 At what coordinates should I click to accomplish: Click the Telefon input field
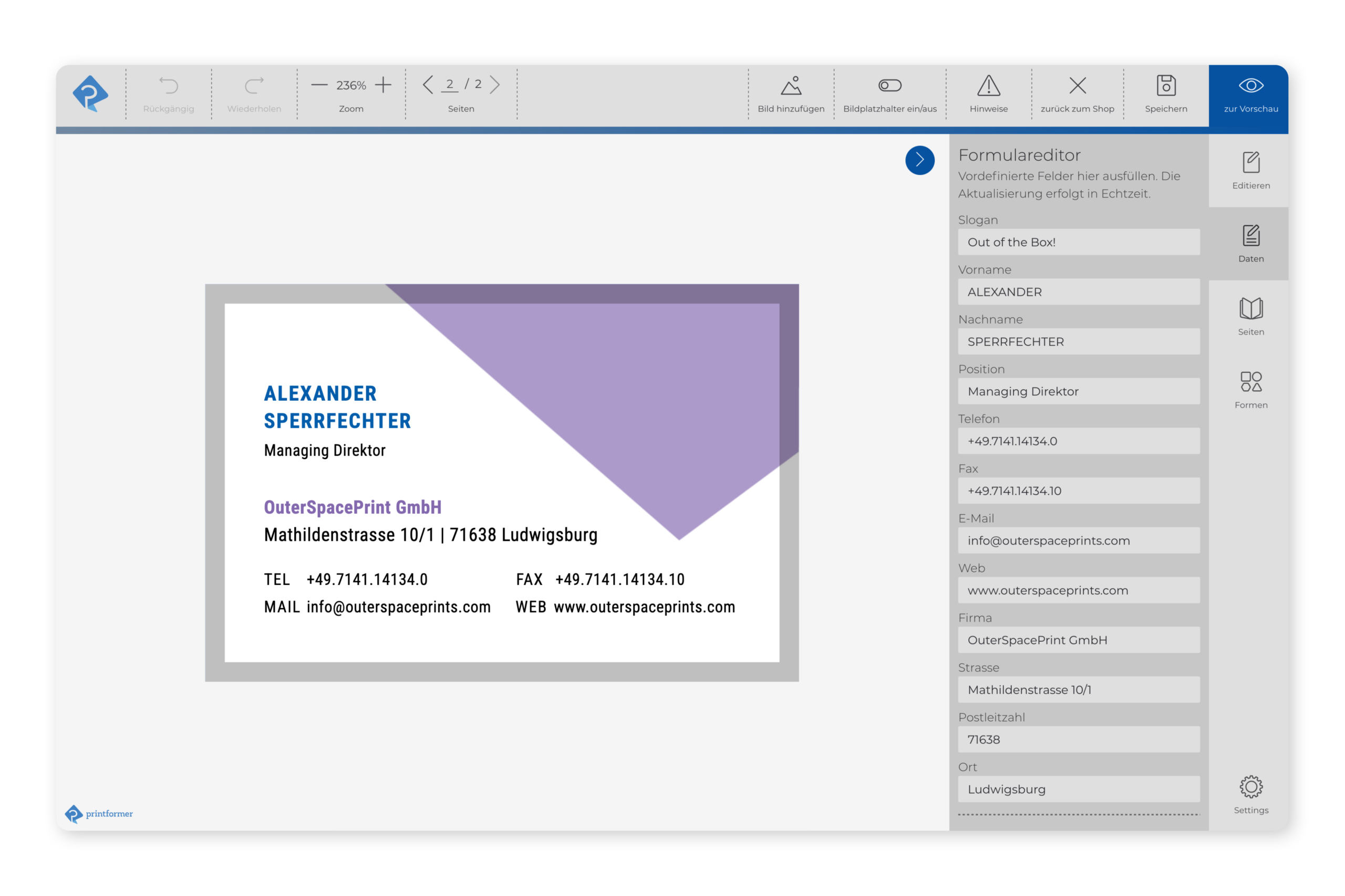[x=1078, y=441]
